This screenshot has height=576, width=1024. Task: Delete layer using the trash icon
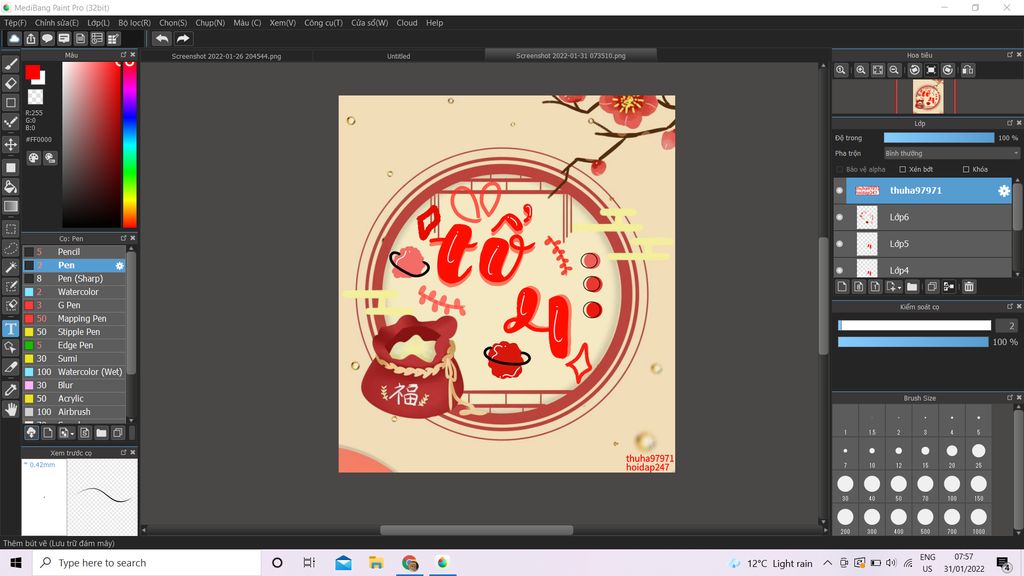click(968, 287)
